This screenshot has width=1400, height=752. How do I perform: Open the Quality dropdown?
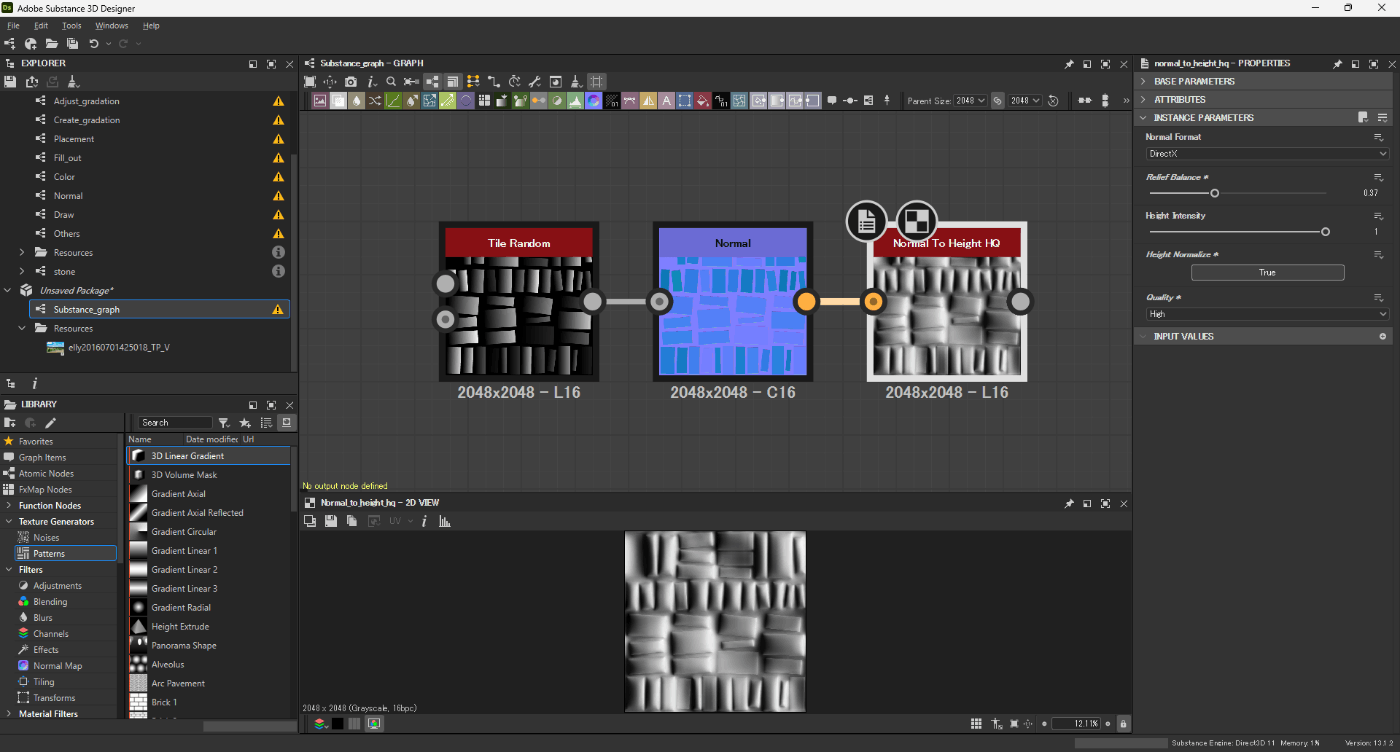pos(1267,314)
